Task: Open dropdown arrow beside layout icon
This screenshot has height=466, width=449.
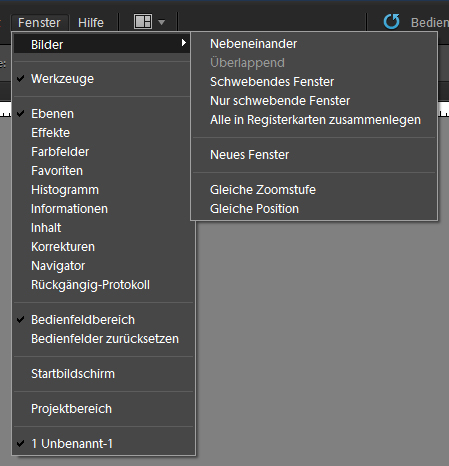Action: pos(162,23)
